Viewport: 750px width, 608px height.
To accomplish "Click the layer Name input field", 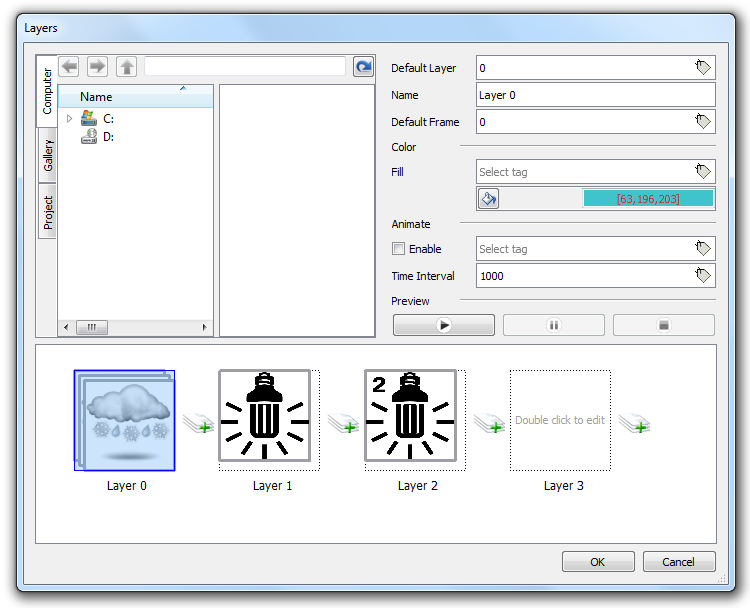I will (596, 95).
